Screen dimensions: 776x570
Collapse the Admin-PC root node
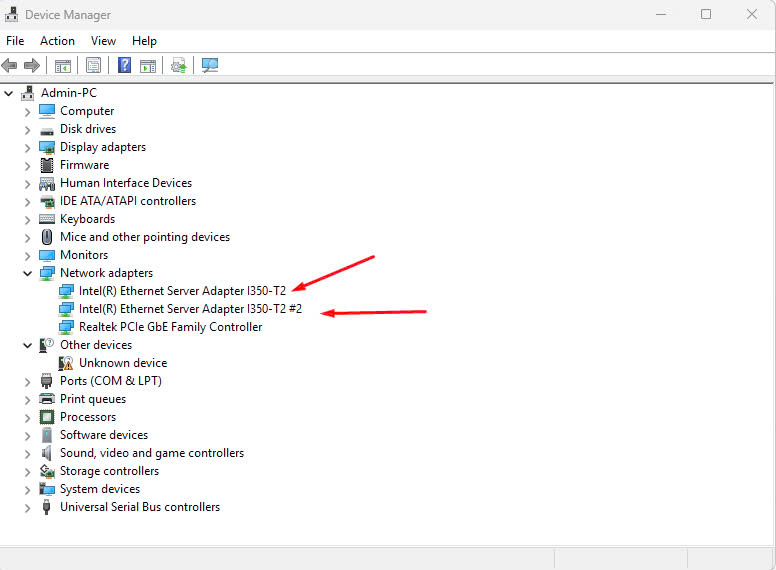pyautogui.click(x=8, y=93)
